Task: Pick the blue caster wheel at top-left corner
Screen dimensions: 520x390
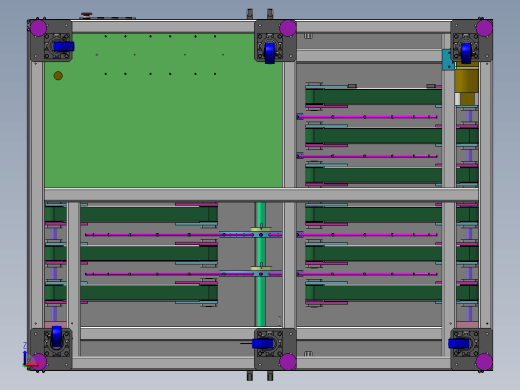Action: point(64,46)
